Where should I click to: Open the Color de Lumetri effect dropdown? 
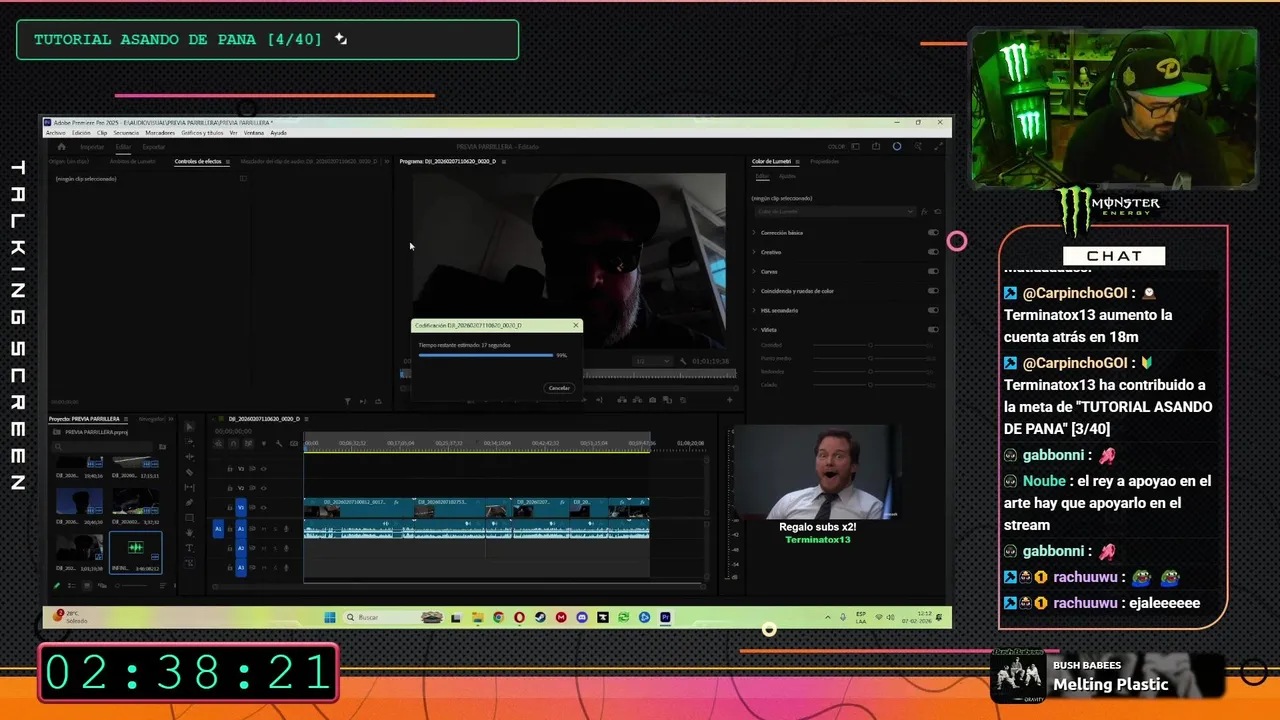pos(835,211)
